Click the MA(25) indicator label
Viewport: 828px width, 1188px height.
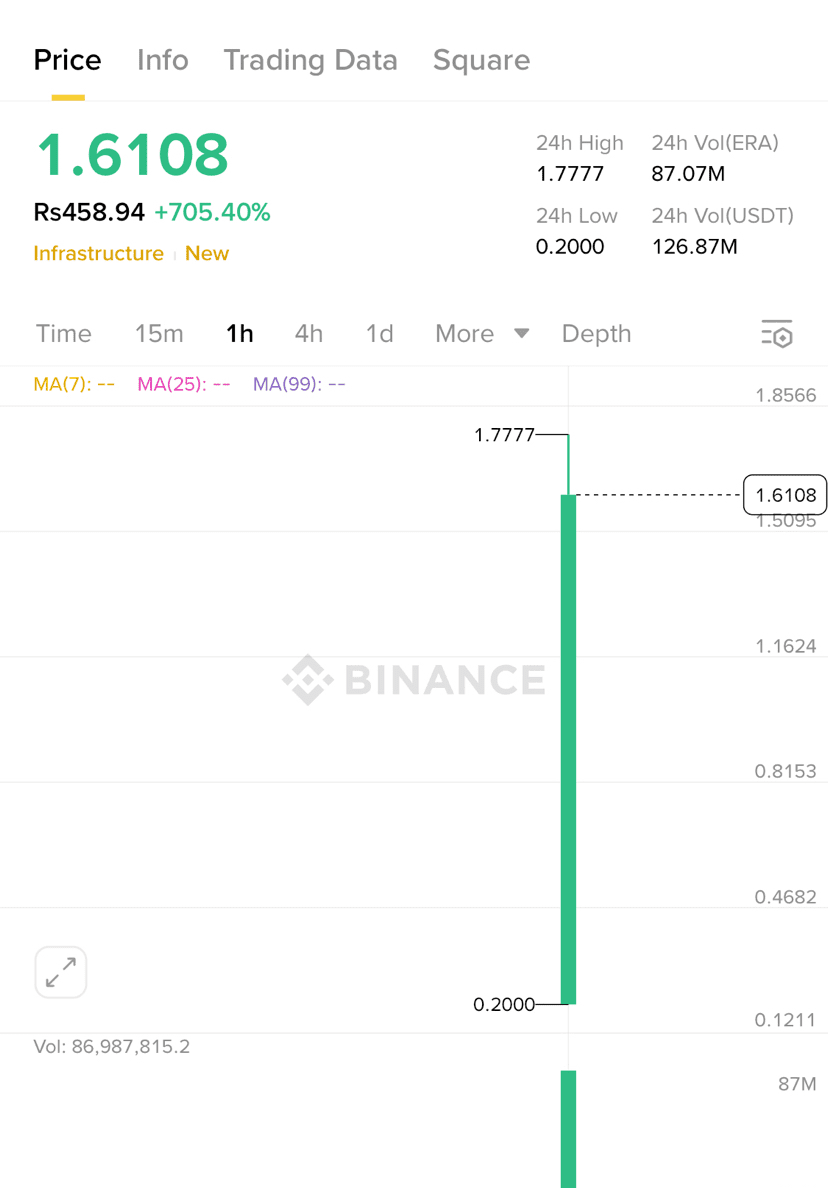coord(184,384)
